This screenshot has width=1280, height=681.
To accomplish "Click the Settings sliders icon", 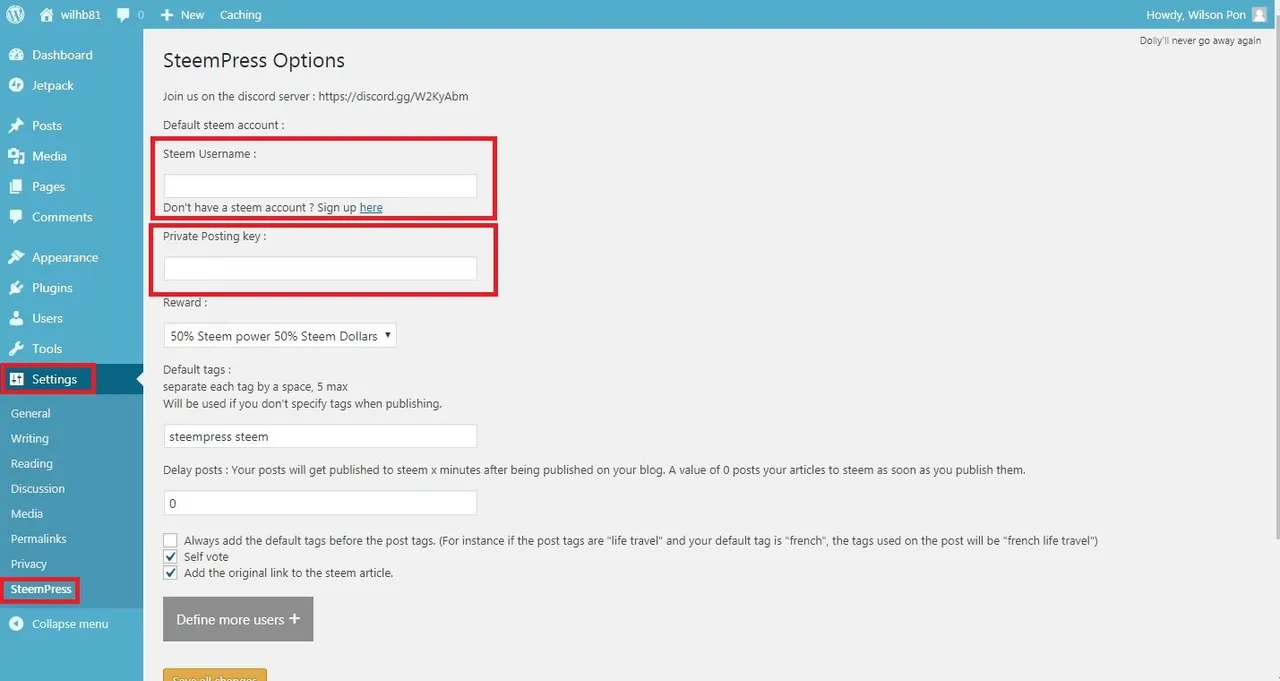I will [x=16, y=379].
